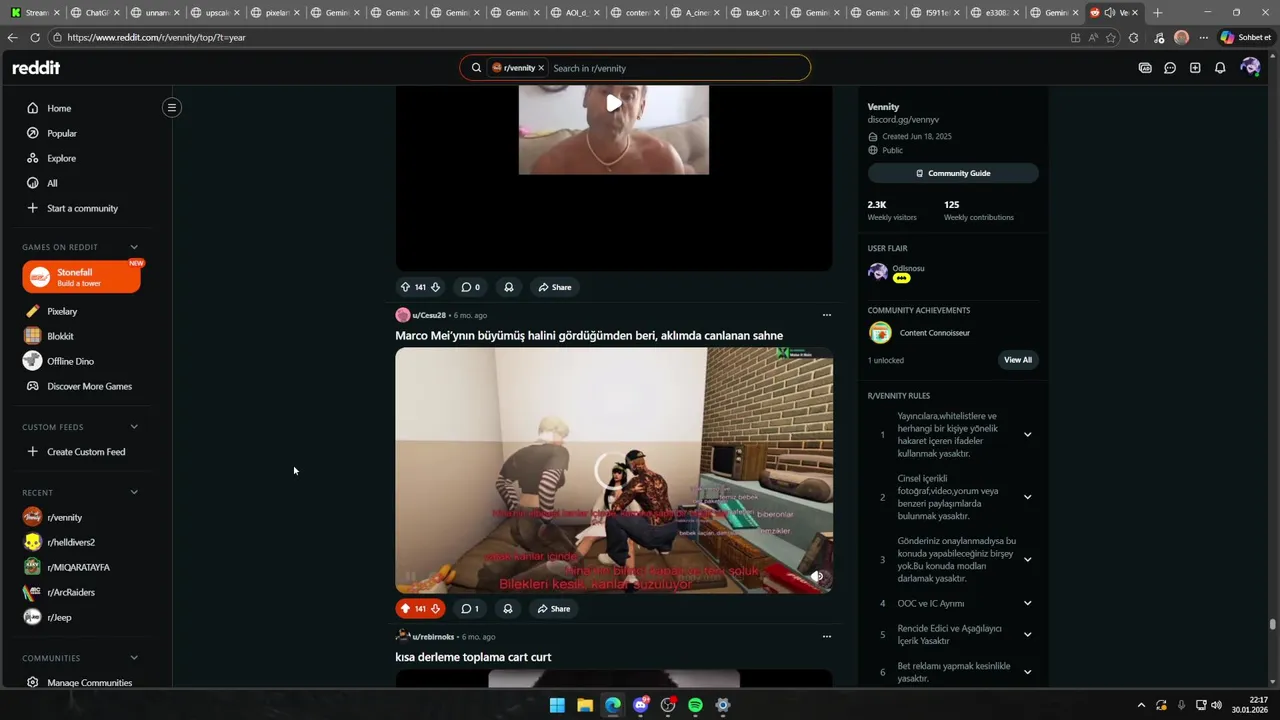Collapse the Custom Feeds section
The image size is (1280, 720).
point(134,427)
